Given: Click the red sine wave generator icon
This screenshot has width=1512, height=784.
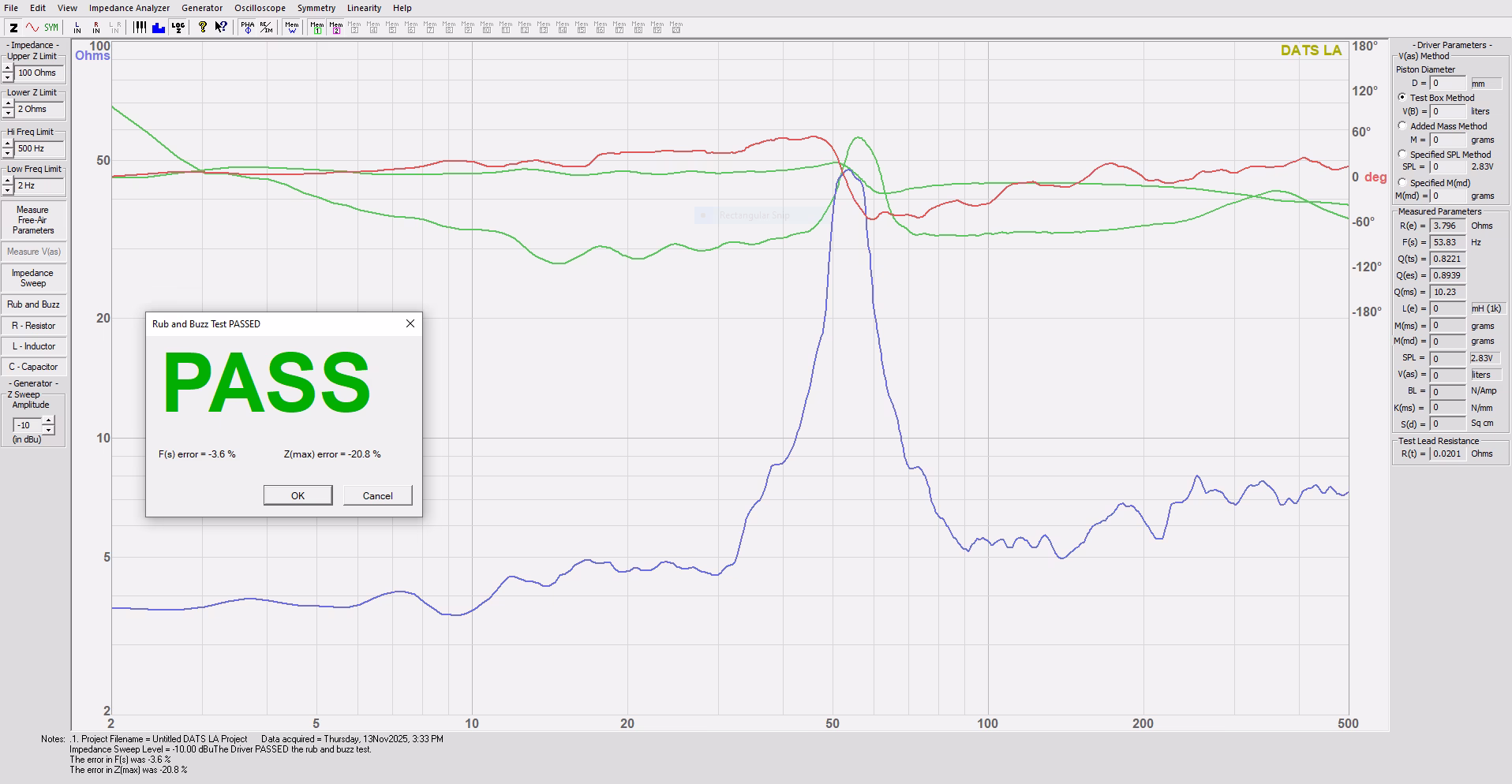Looking at the screenshot, I should 32,28.
